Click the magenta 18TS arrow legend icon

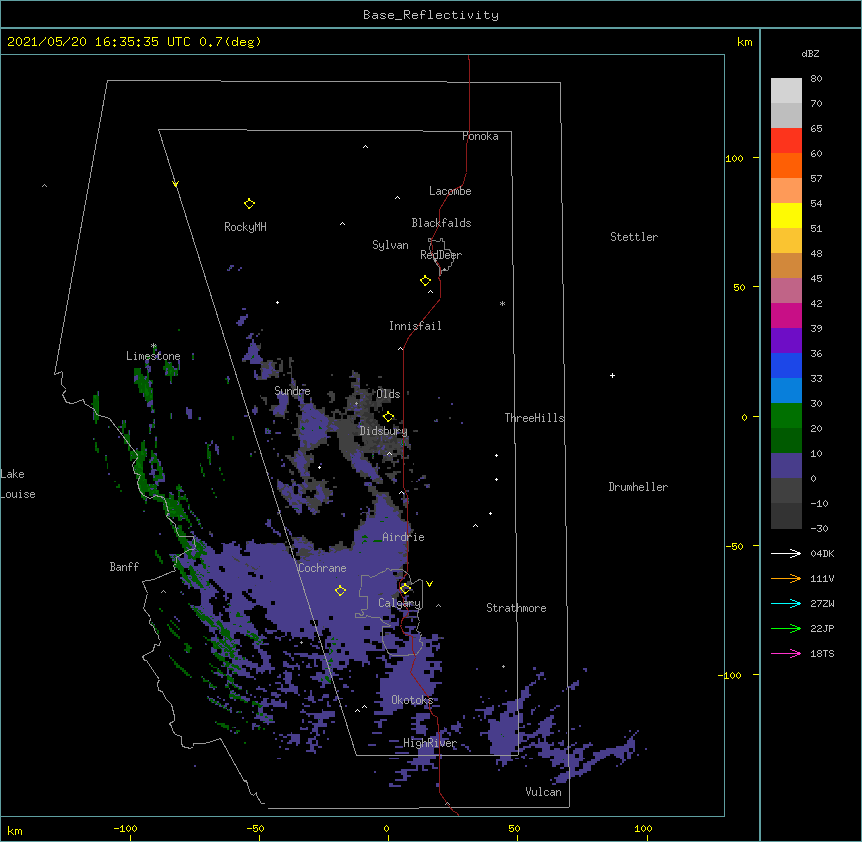786,653
